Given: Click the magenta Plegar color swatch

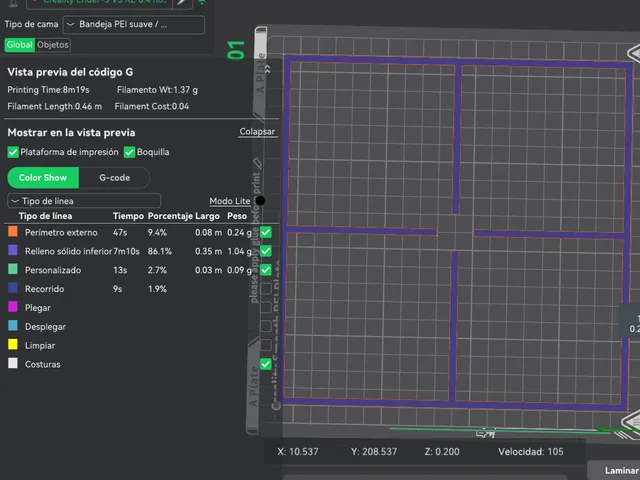Looking at the screenshot, I should tap(13, 307).
